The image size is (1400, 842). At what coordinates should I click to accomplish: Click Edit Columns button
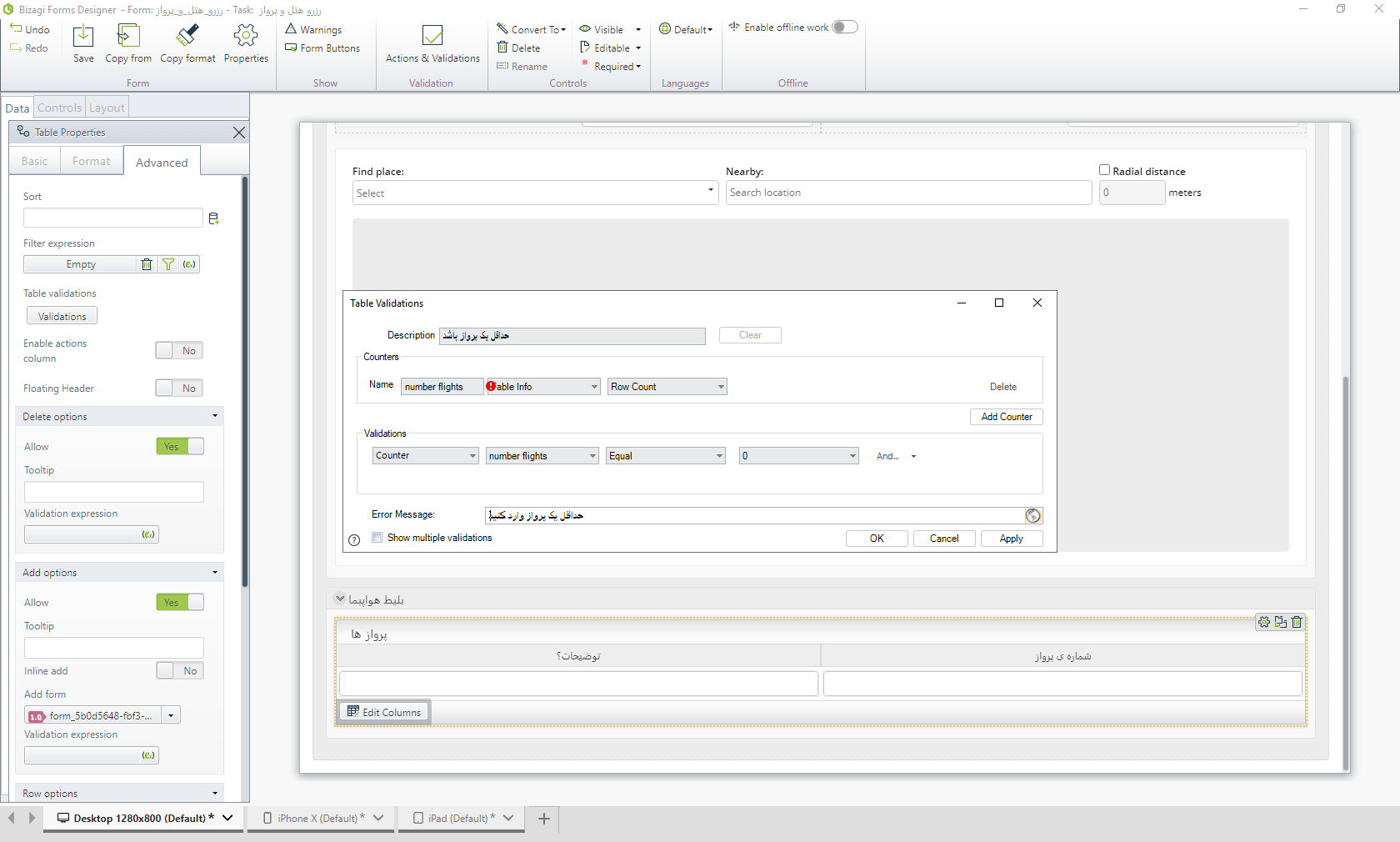pos(384,712)
